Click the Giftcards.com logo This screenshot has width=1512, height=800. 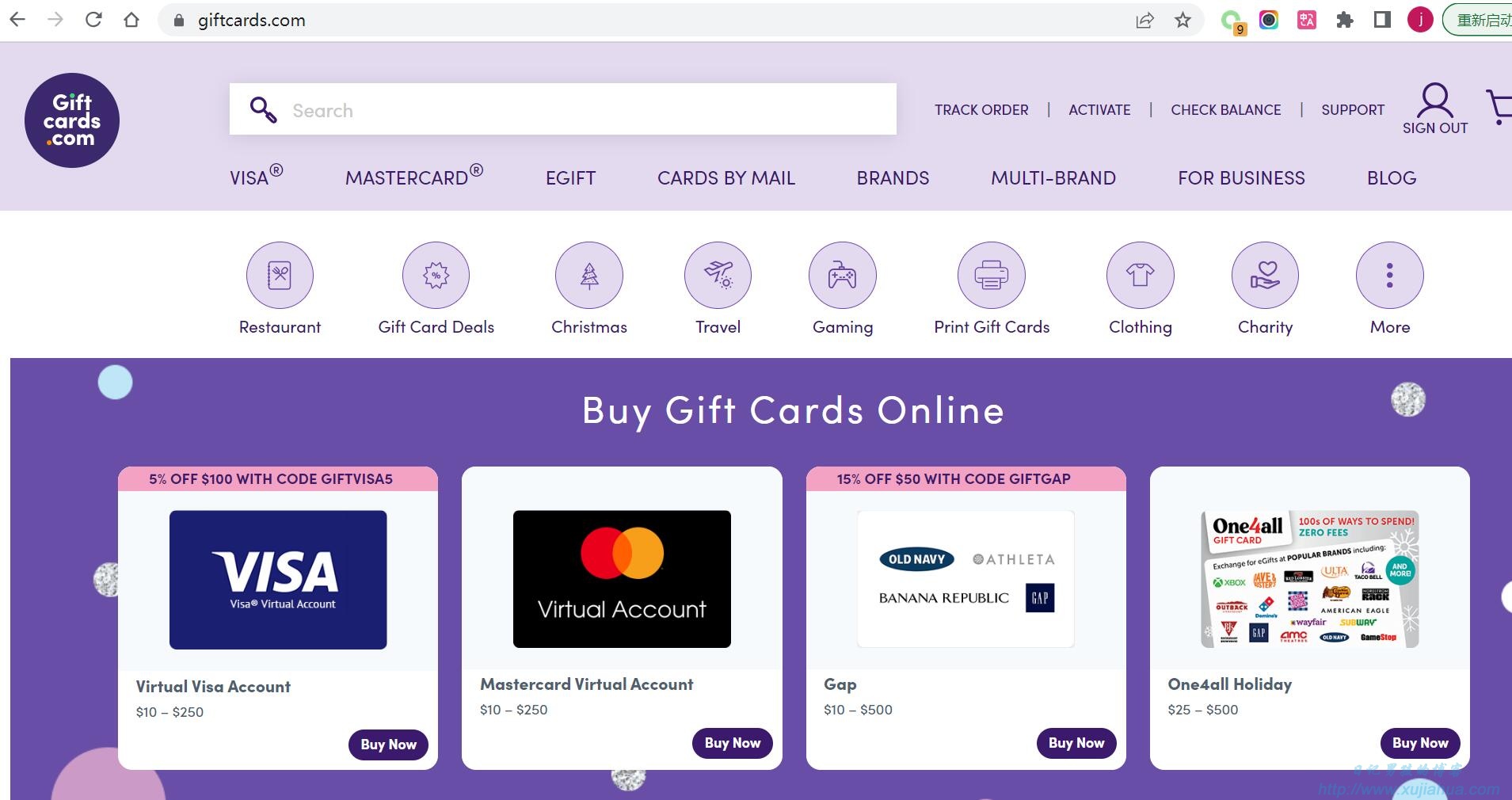coord(72,120)
